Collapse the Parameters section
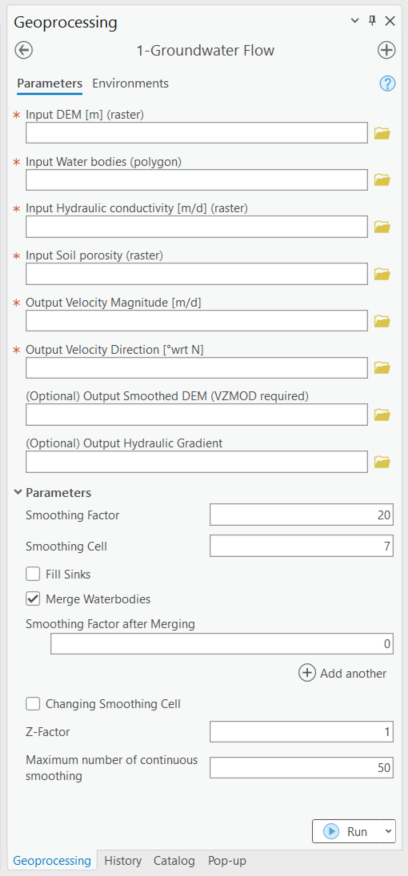This screenshot has width=408, height=876. click(18, 492)
